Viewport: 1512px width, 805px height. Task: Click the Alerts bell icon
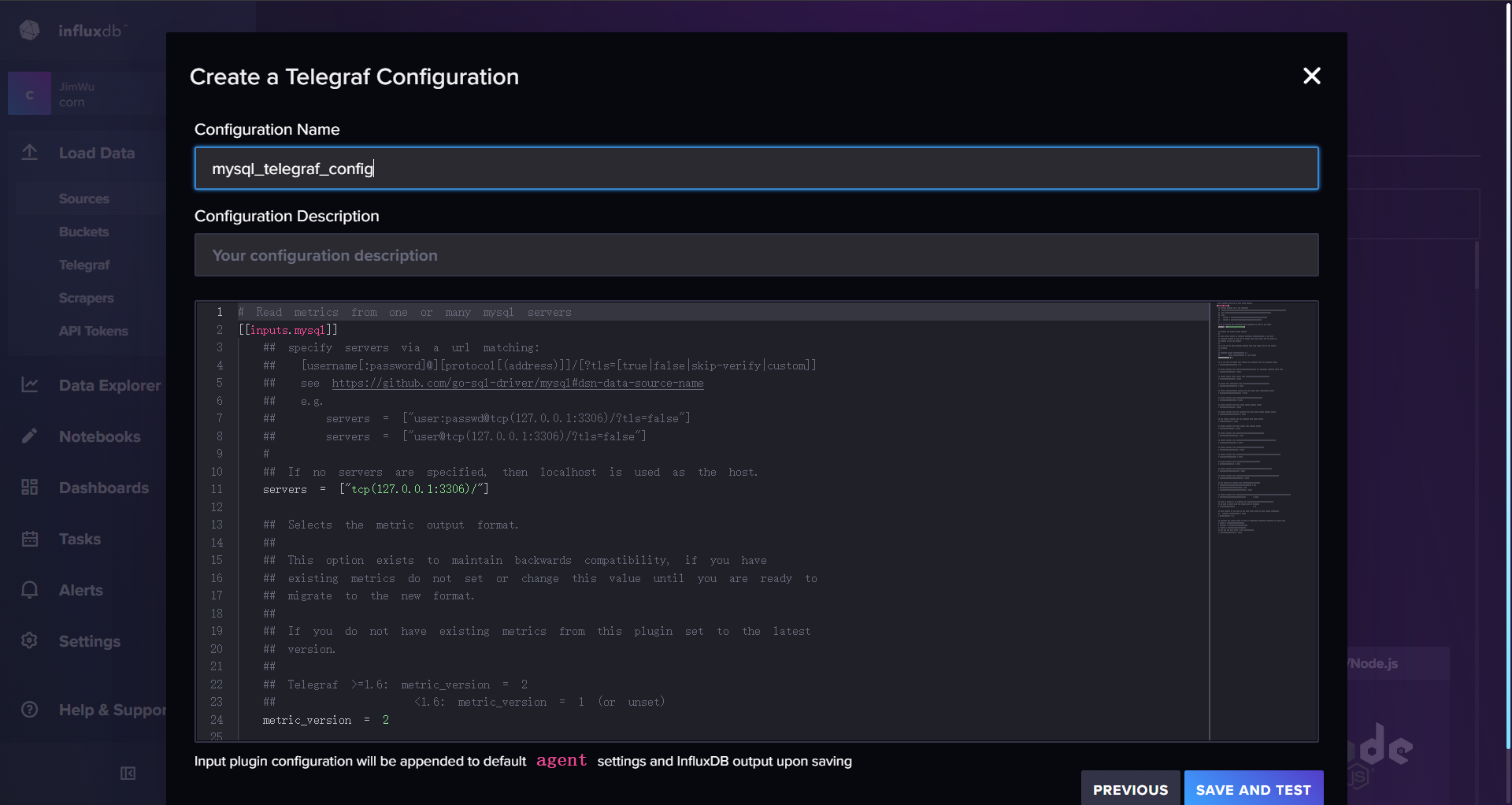[30, 590]
